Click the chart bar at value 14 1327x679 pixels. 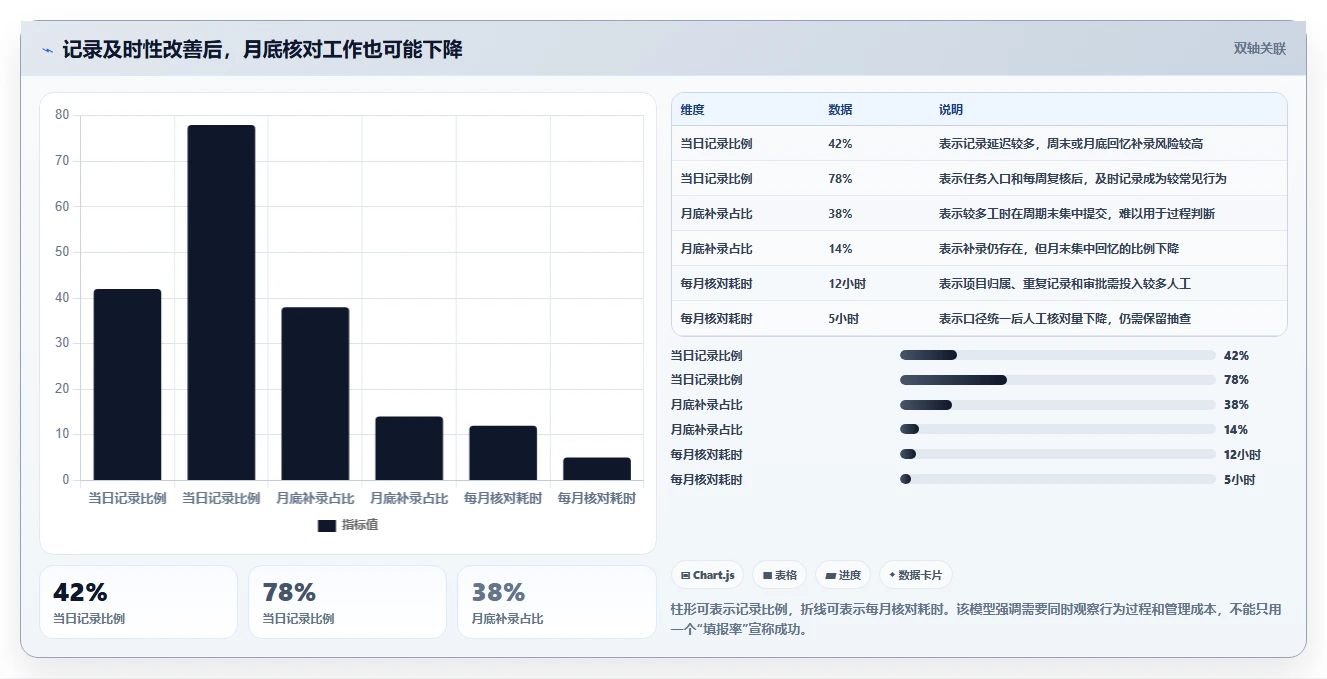pyautogui.click(x=409, y=448)
